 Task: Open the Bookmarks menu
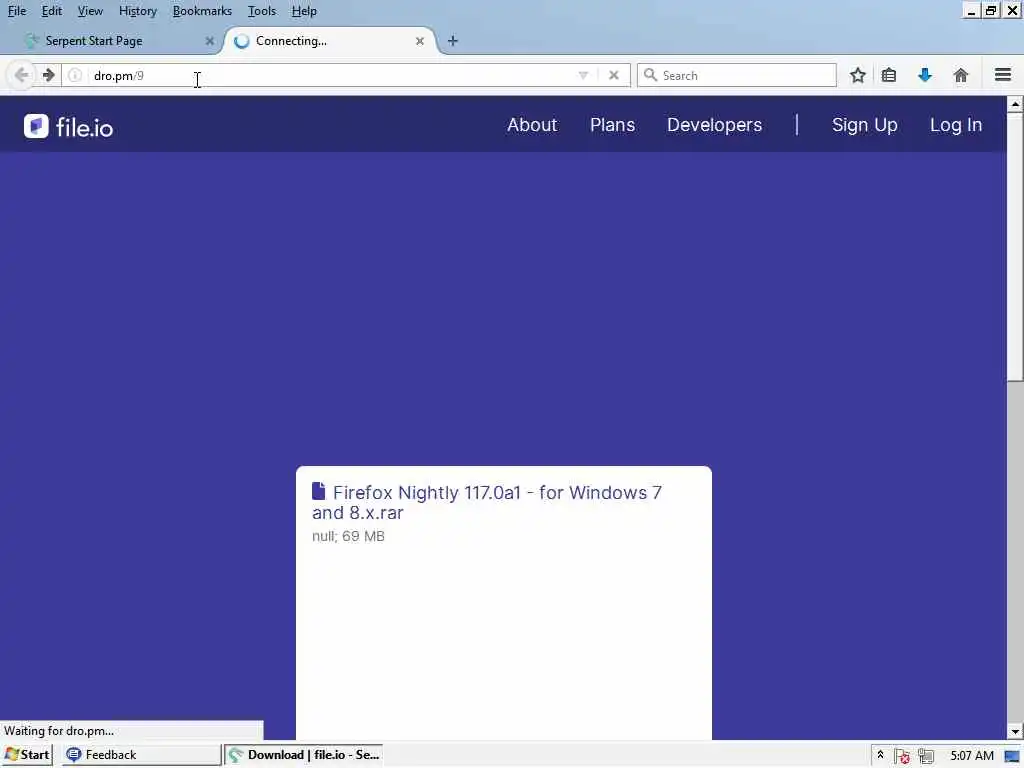[x=202, y=11]
